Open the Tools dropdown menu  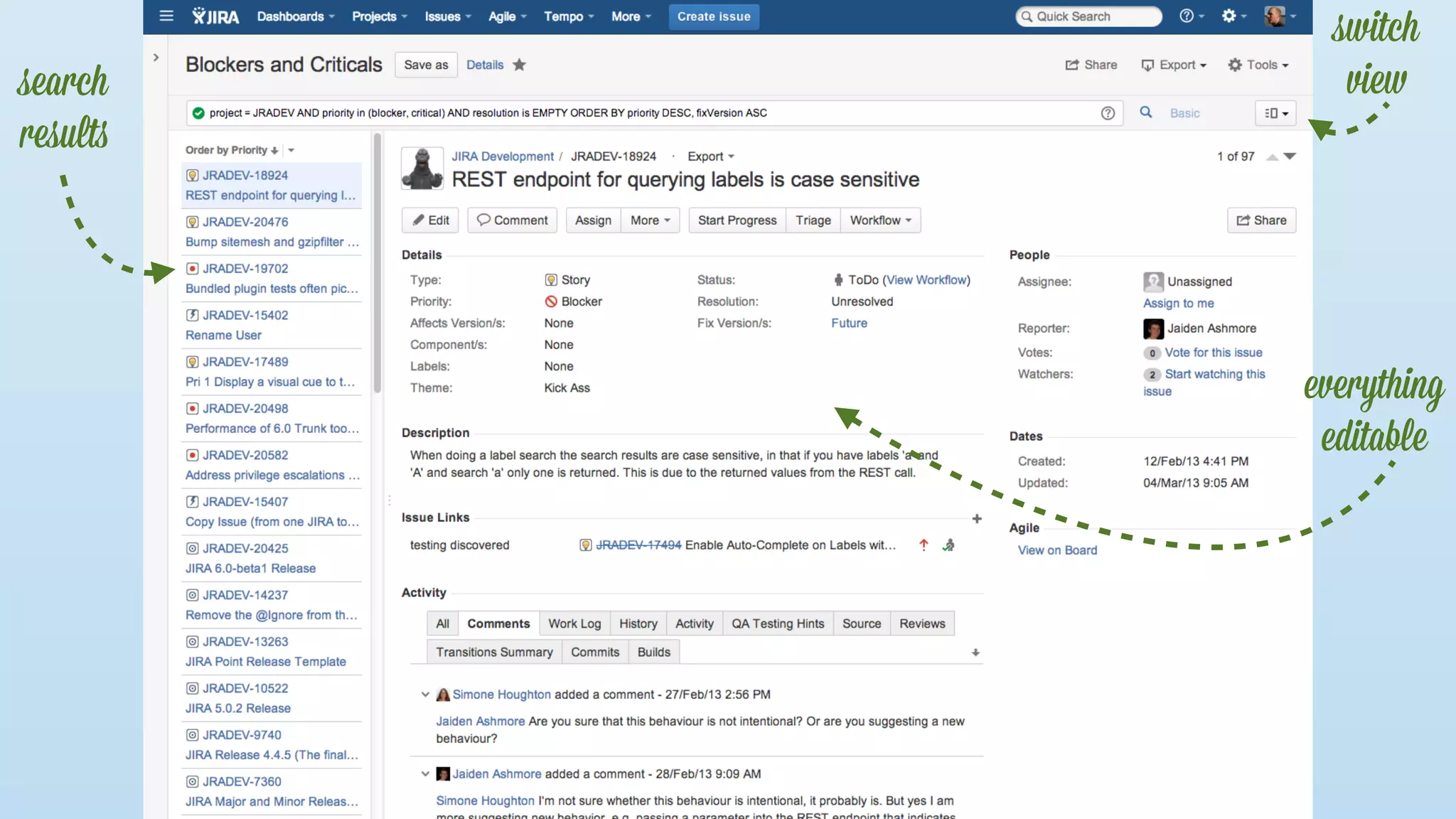point(1258,65)
